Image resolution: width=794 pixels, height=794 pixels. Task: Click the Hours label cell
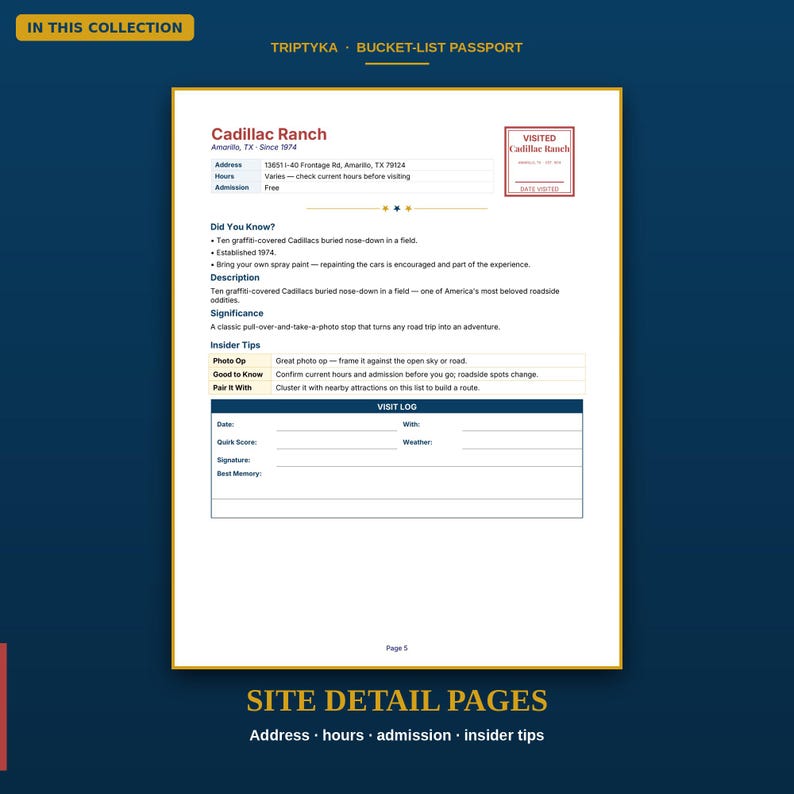click(236, 176)
